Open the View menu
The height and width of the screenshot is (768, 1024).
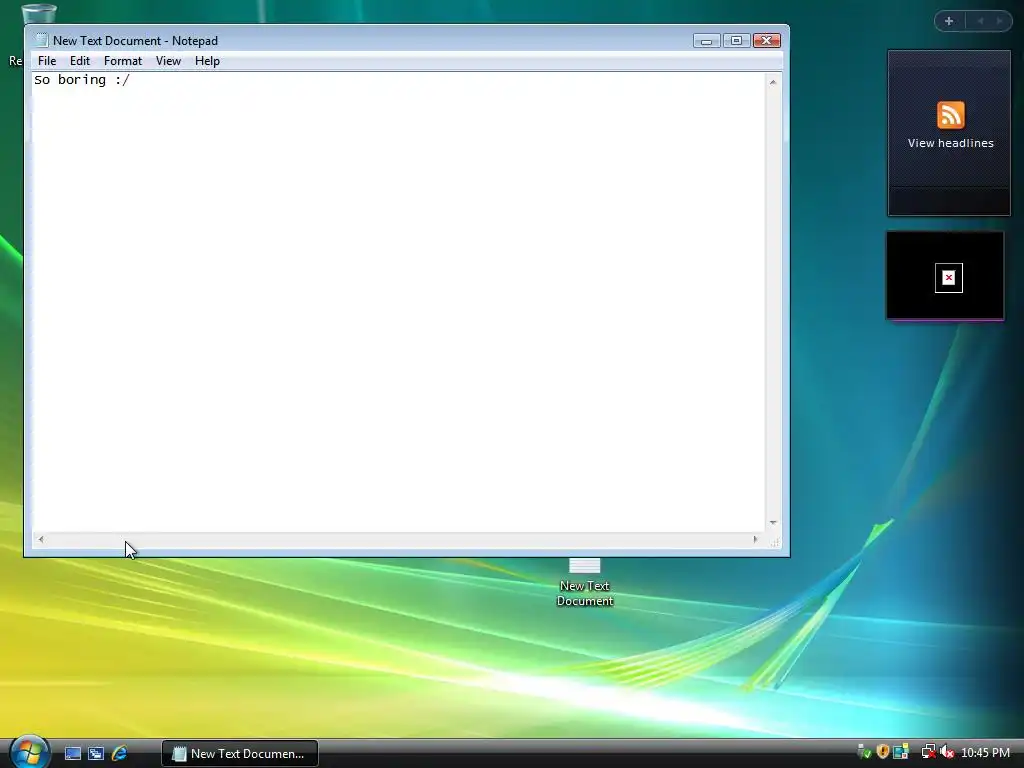click(x=168, y=61)
